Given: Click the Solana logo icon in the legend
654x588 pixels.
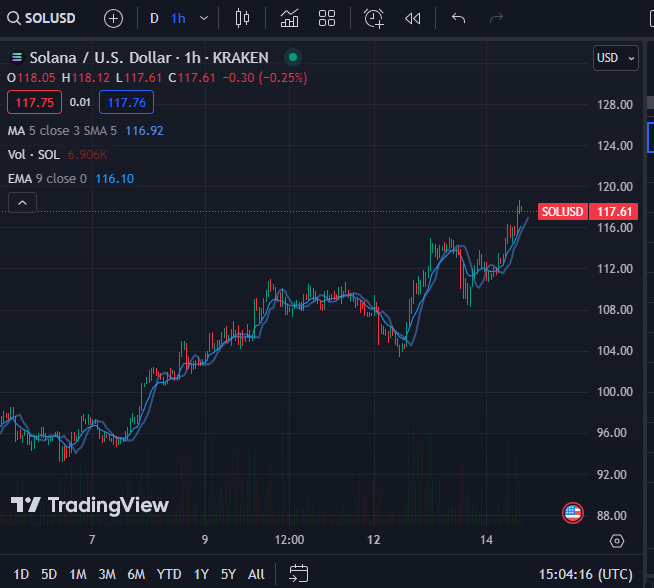Looking at the screenshot, I should pyautogui.click(x=17, y=57).
